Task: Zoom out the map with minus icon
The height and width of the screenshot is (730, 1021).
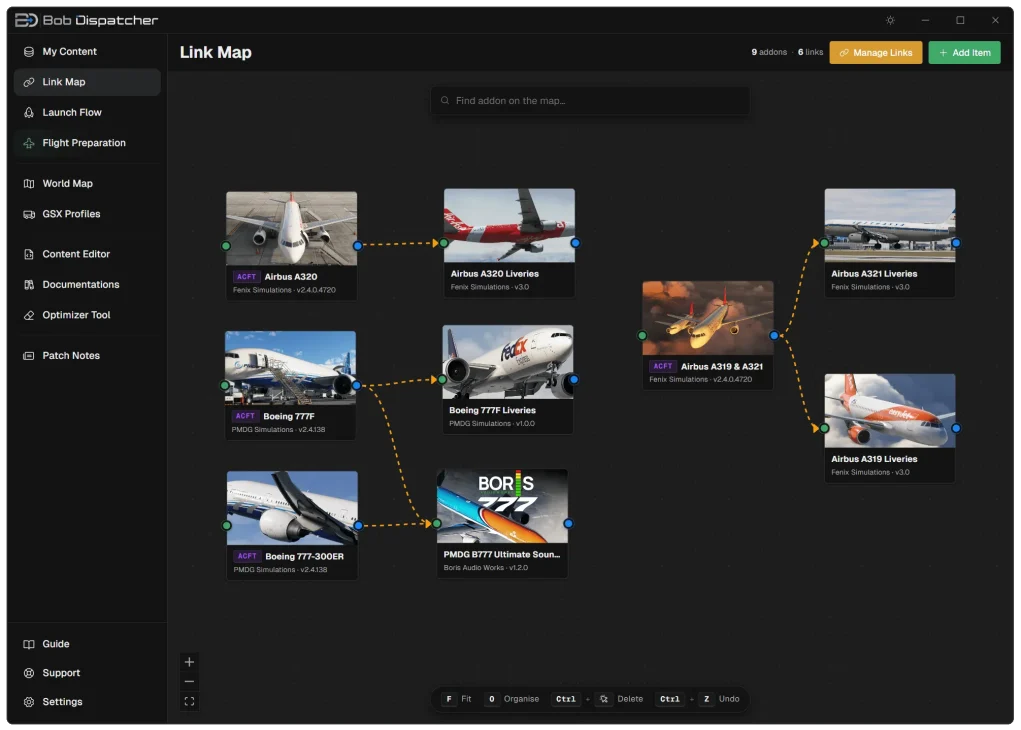Action: (x=189, y=682)
